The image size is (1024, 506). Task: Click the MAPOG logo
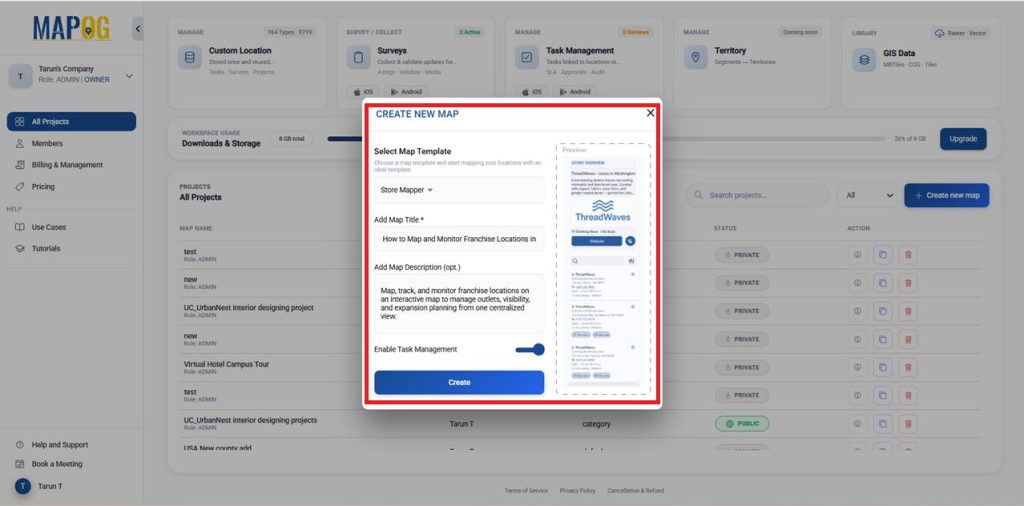[71, 29]
